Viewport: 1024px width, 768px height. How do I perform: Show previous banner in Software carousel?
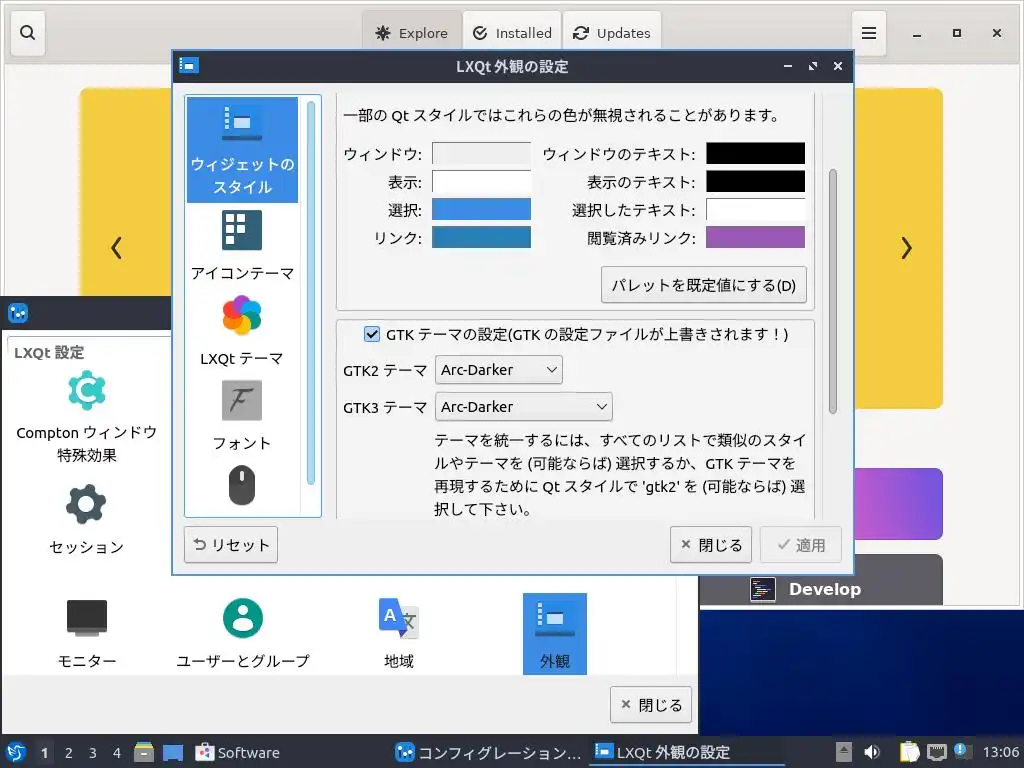[116, 248]
